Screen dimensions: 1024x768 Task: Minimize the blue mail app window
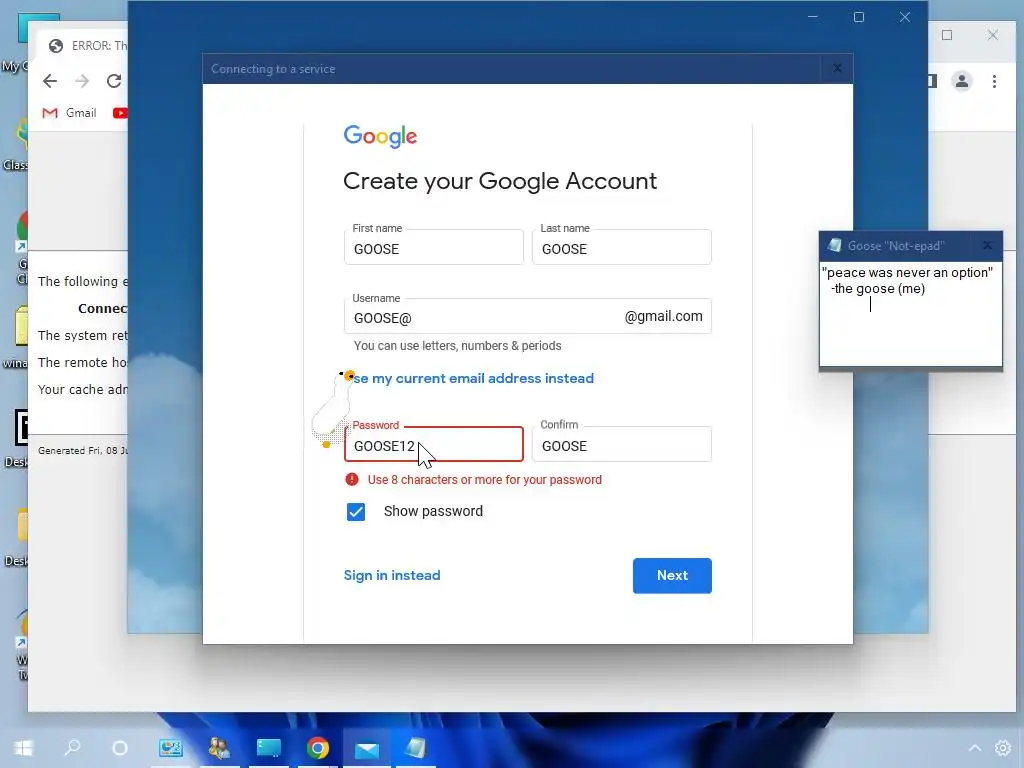click(812, 17)
